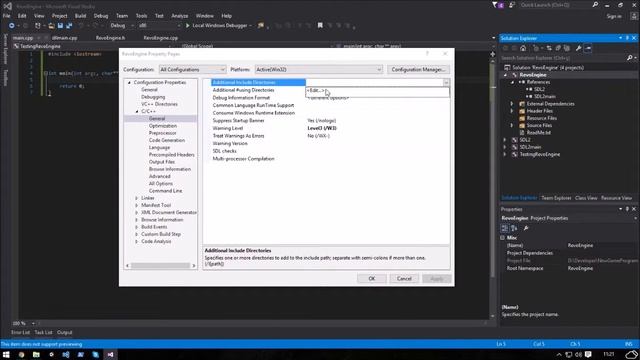The height and width of the screenshot is (360, 640).
Task: Open the Analyze menu
Action: [x=180, y=16]
